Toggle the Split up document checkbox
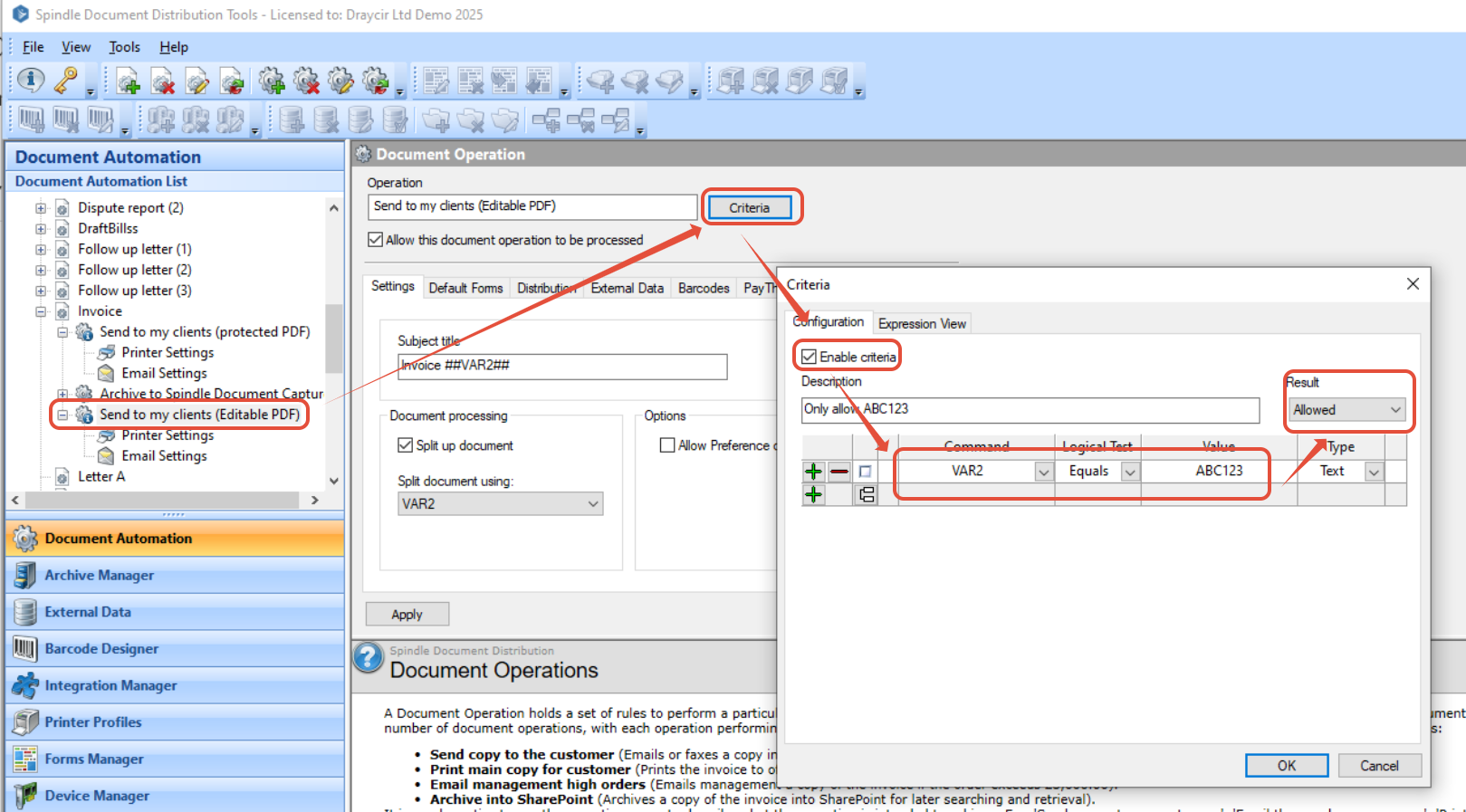 [405, 445]
